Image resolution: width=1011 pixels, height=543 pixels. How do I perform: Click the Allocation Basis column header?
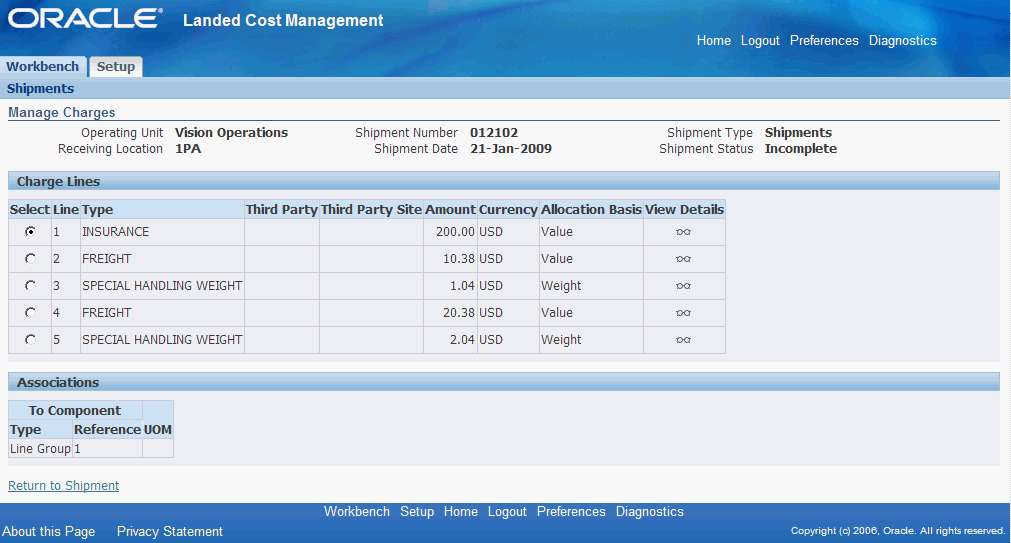[591, 210]
